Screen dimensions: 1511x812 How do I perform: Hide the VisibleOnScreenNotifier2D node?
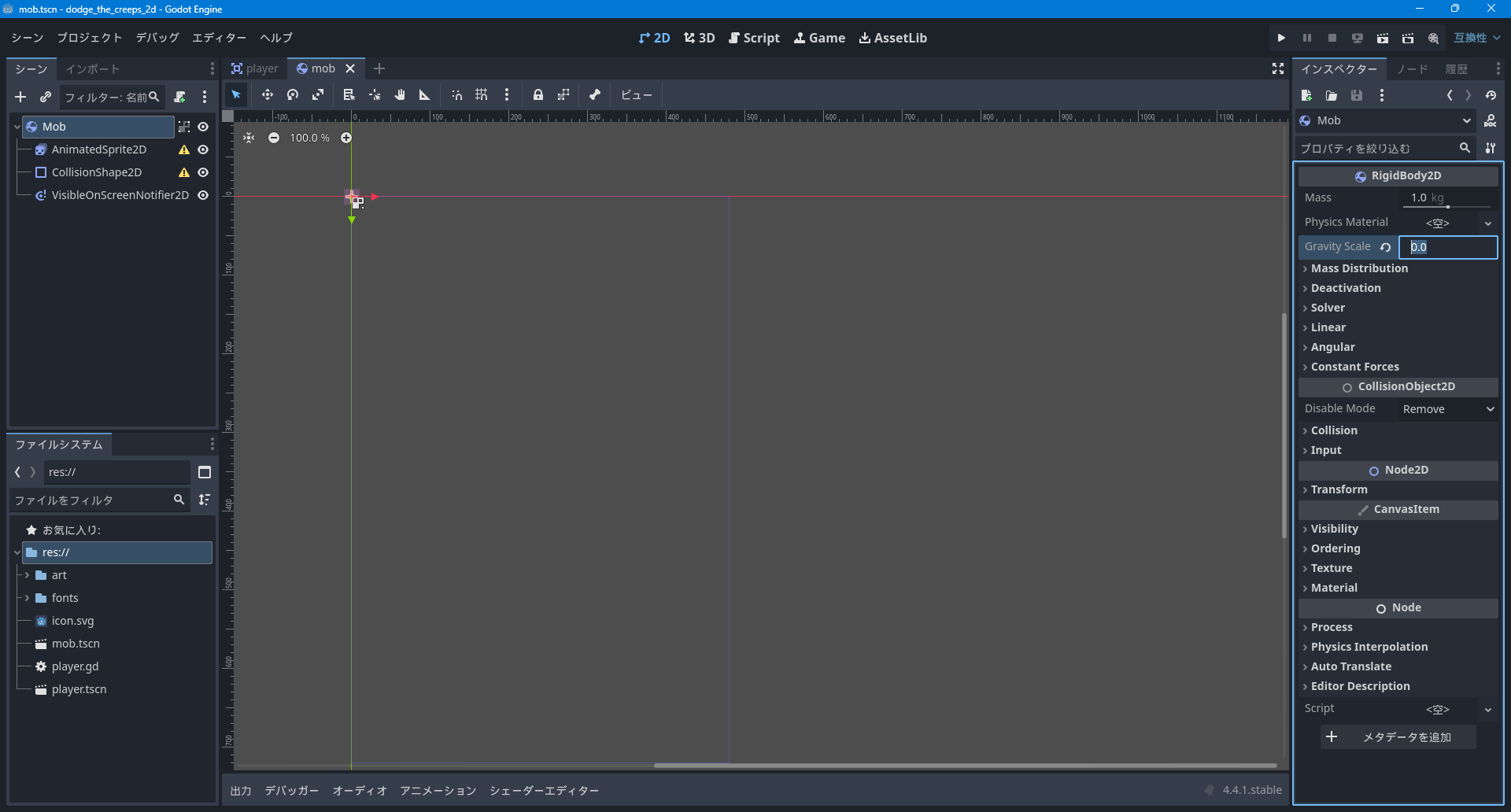tap(203, 195)
